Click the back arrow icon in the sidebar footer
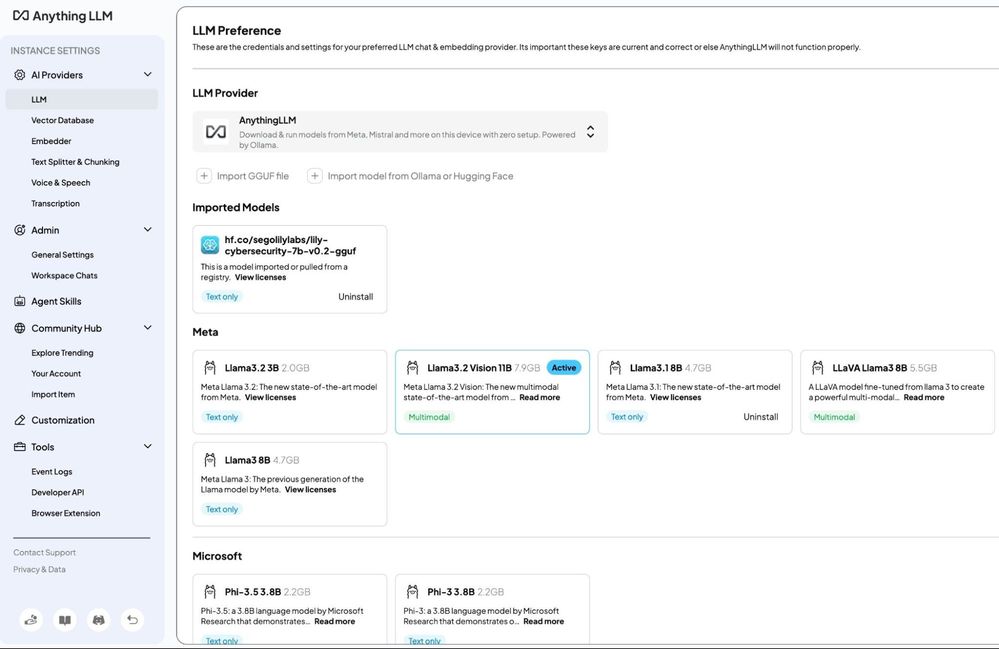 pos(132,620)
